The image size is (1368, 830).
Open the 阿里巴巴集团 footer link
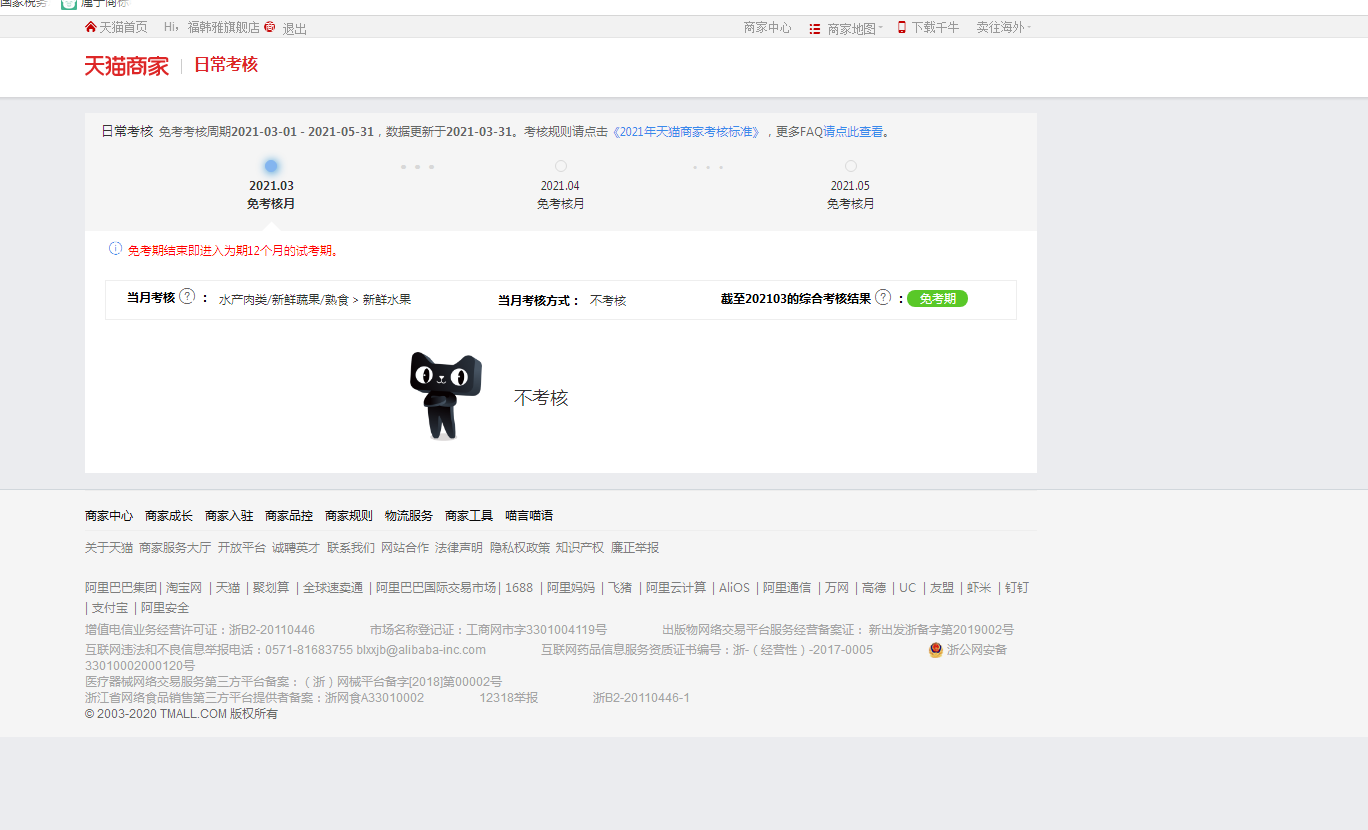pos(121,588)
